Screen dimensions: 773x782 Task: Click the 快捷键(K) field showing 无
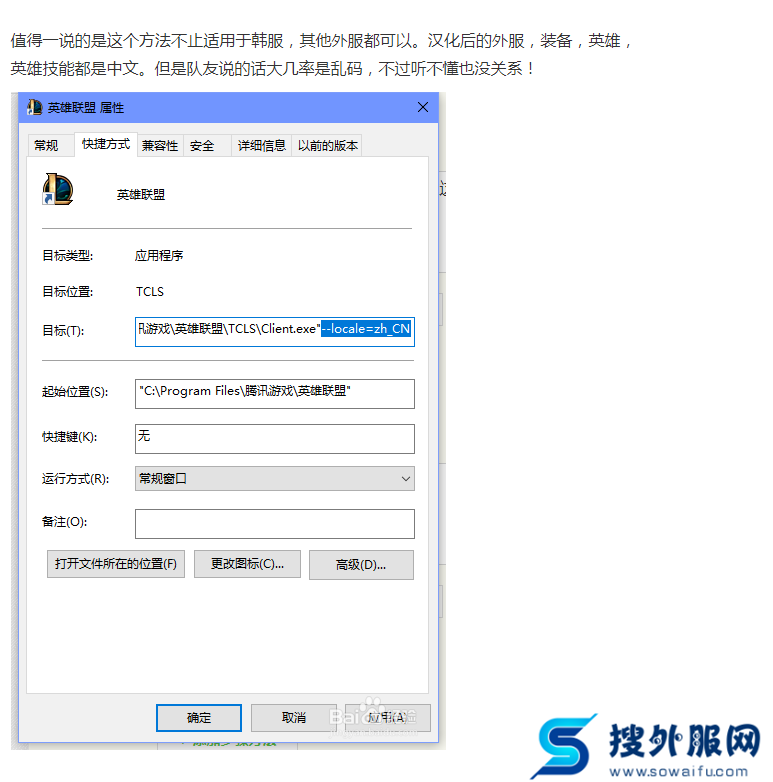[x=275, y=438]
